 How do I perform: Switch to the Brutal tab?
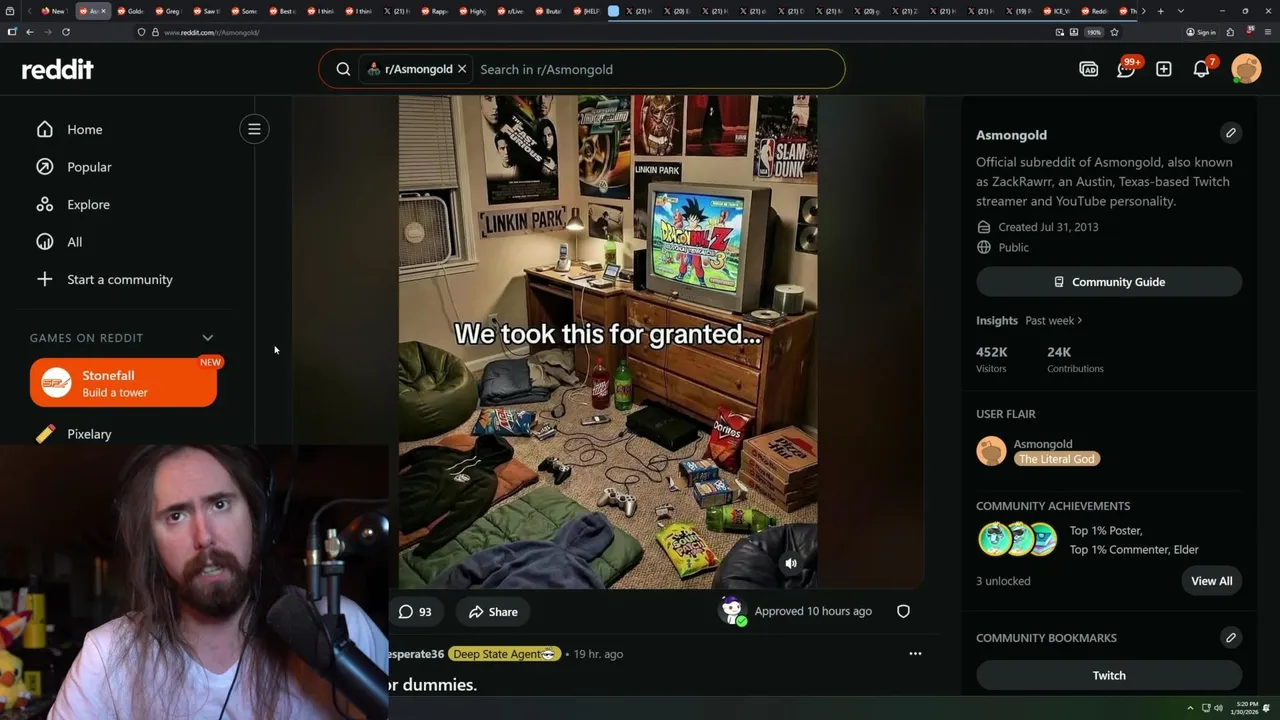548,11
